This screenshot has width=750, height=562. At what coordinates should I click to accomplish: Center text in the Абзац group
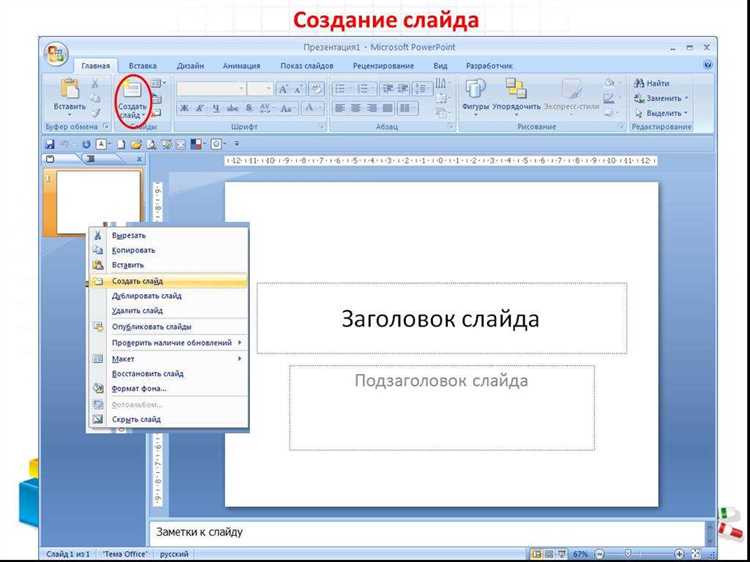tap(356, 109)
